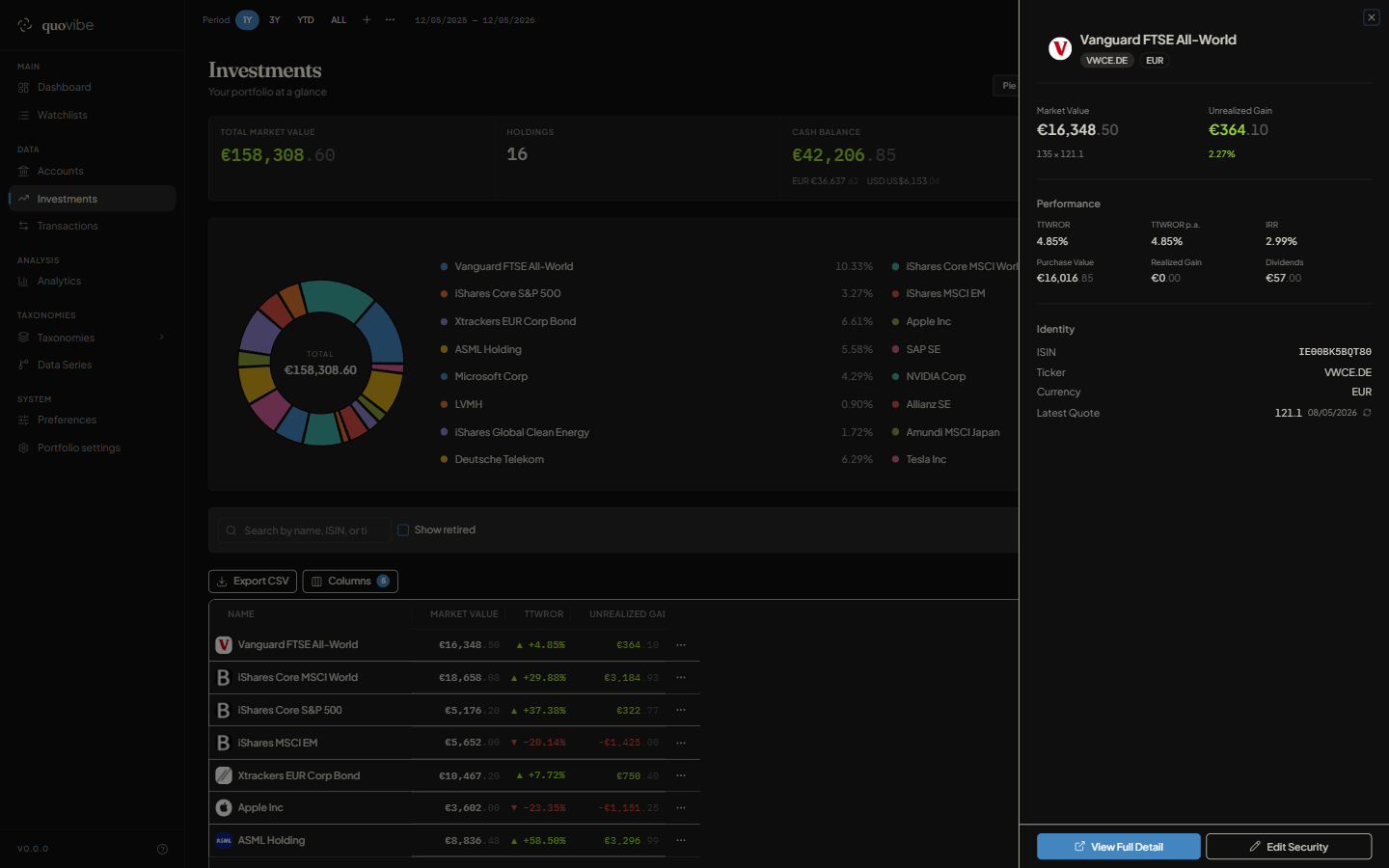Sort by the Market Value column header
The height and width of the screenshot is (868, 1389).
click(x=464, y=614)
